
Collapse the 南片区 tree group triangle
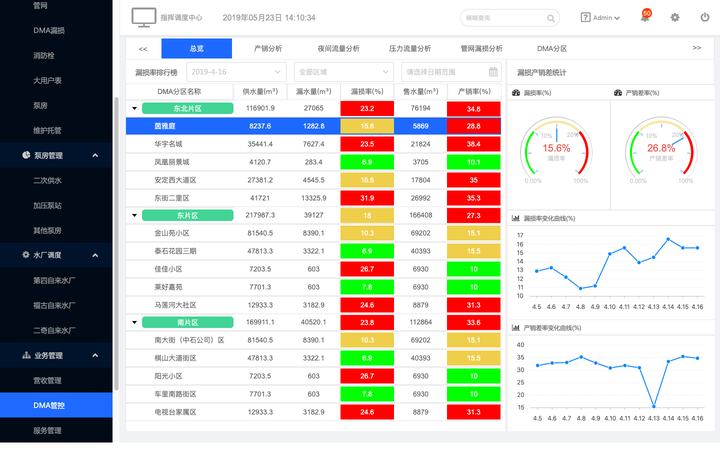[135, 322]
